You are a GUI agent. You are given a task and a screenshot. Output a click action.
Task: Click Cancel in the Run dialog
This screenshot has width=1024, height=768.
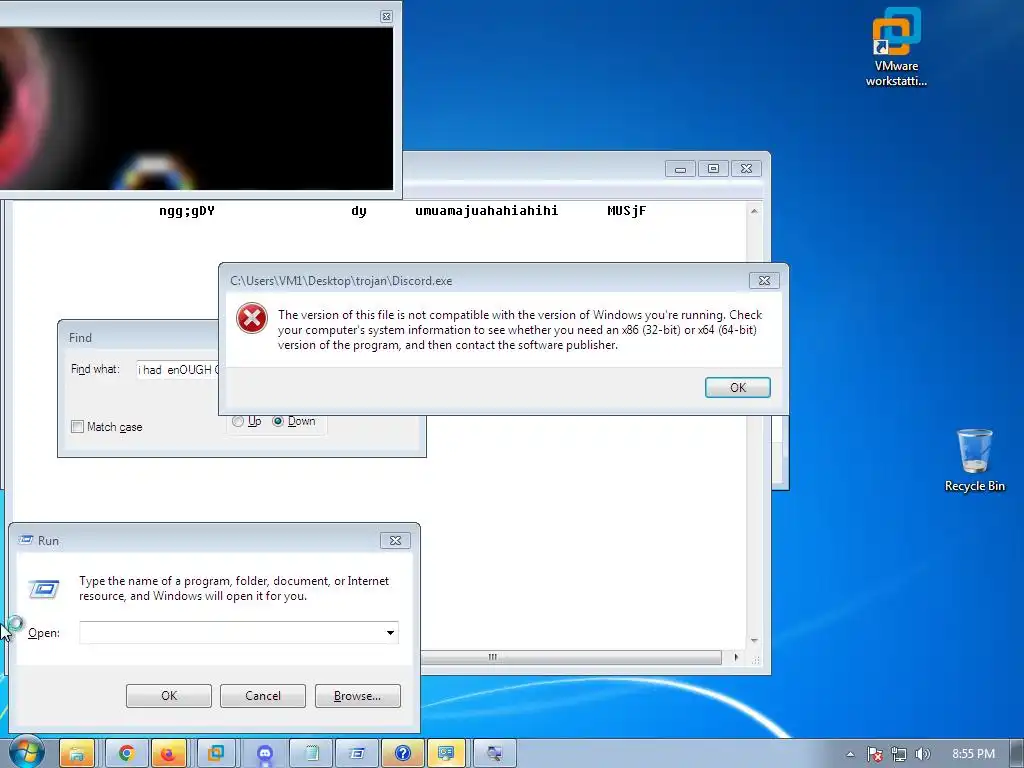point(263,696)
